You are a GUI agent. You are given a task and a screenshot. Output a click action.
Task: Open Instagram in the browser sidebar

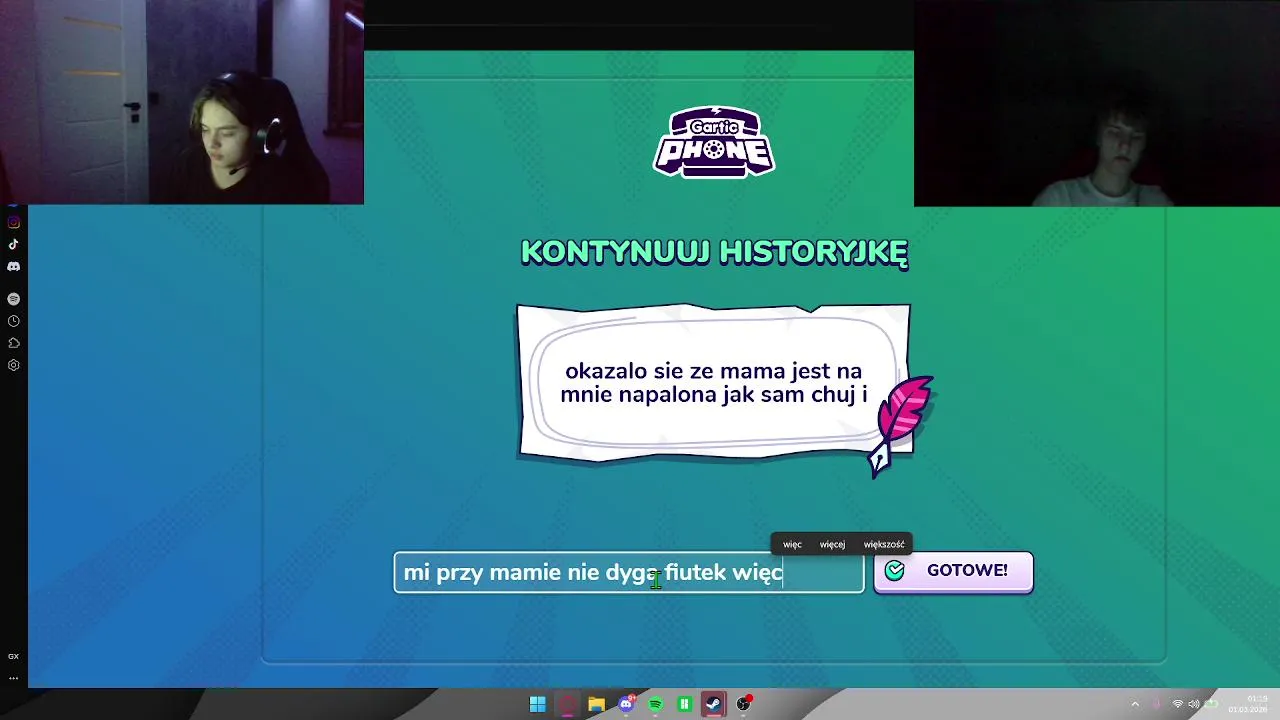[13, 222]
